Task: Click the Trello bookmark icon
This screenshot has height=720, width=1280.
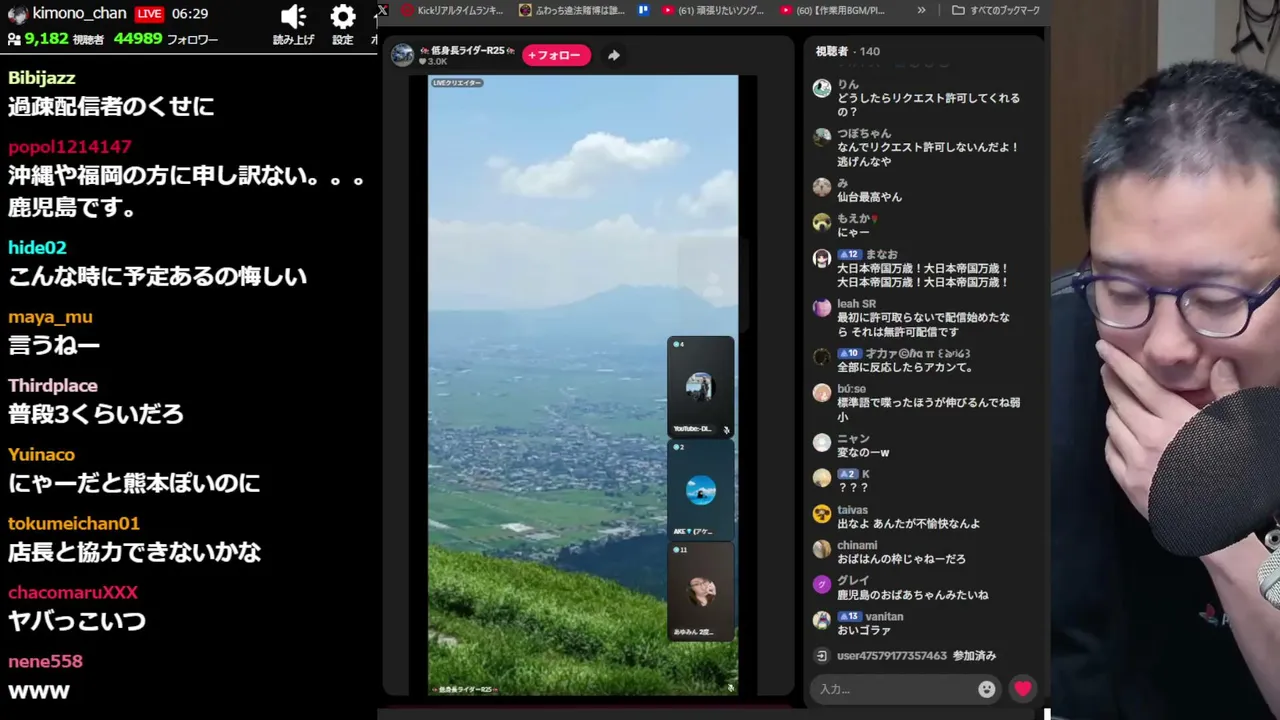Action: point(643,10)
